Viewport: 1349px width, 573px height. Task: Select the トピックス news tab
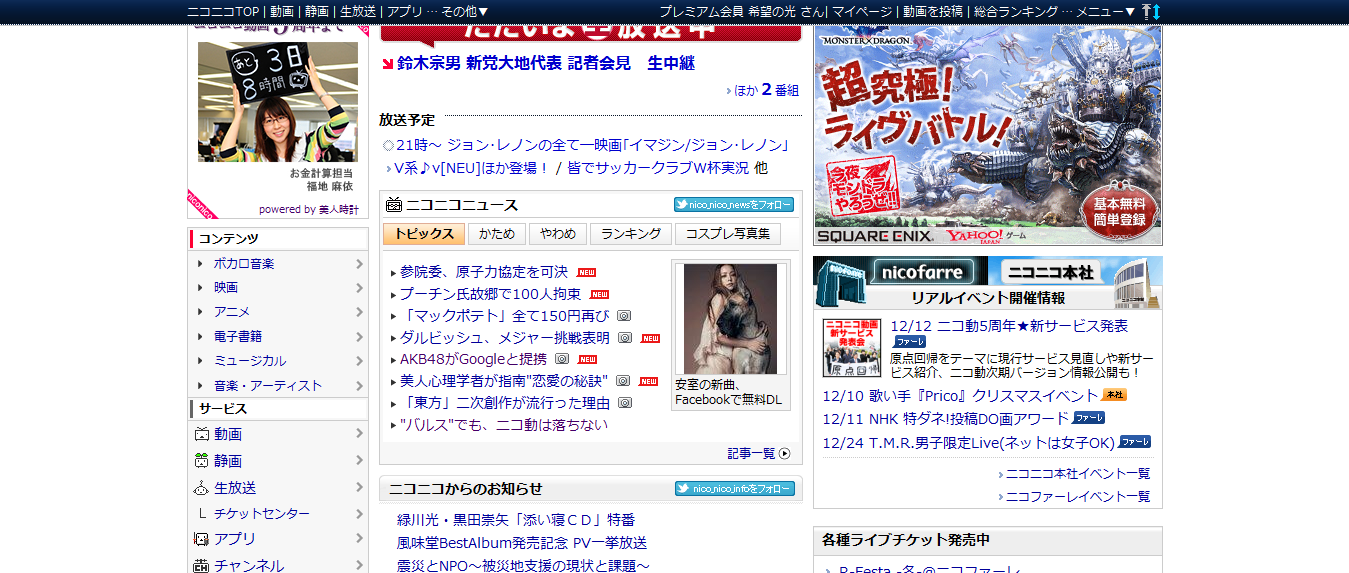(x=424, y=234)
